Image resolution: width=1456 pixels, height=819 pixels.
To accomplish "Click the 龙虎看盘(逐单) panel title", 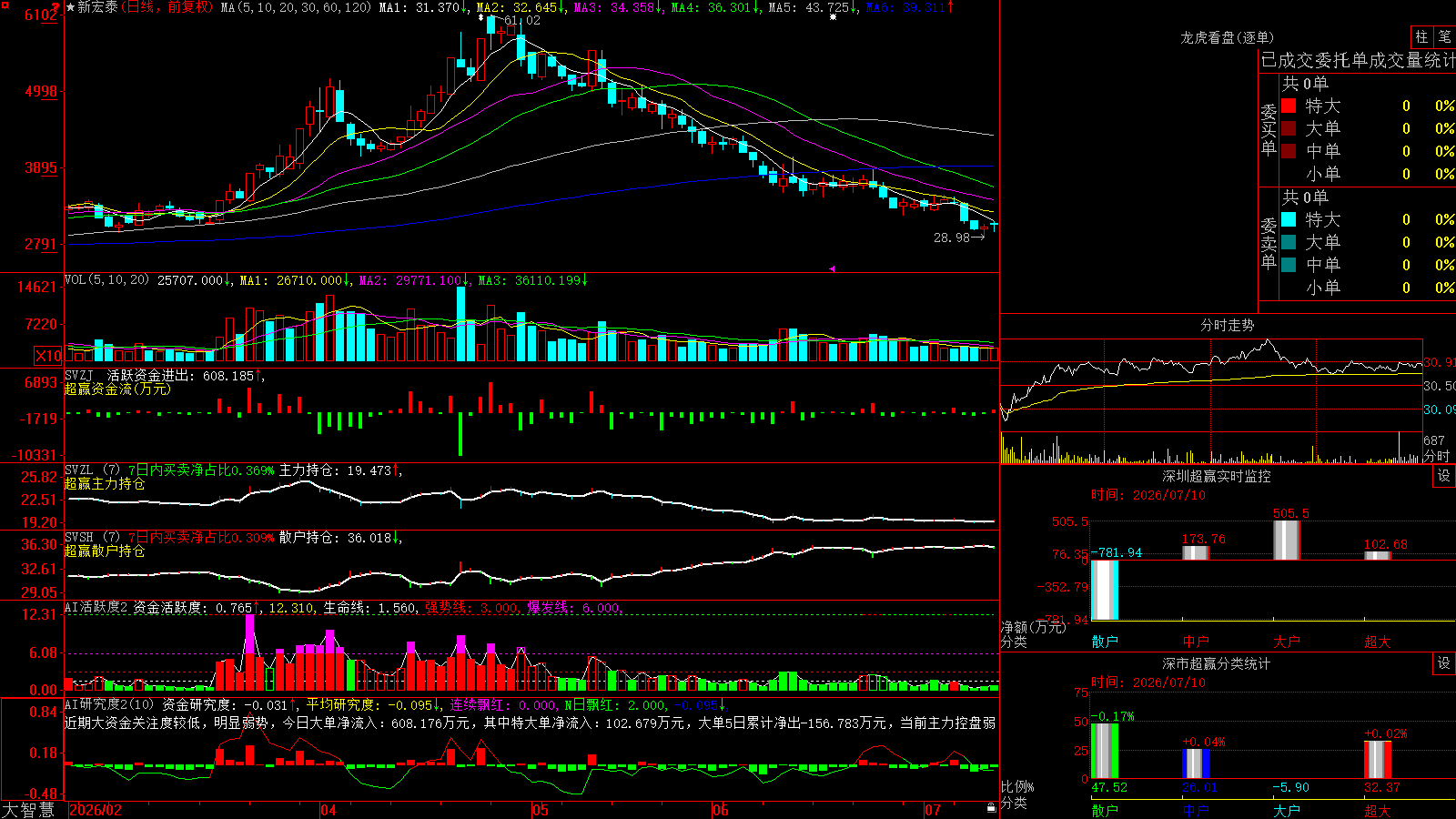I will click(x=1228, y=37).
